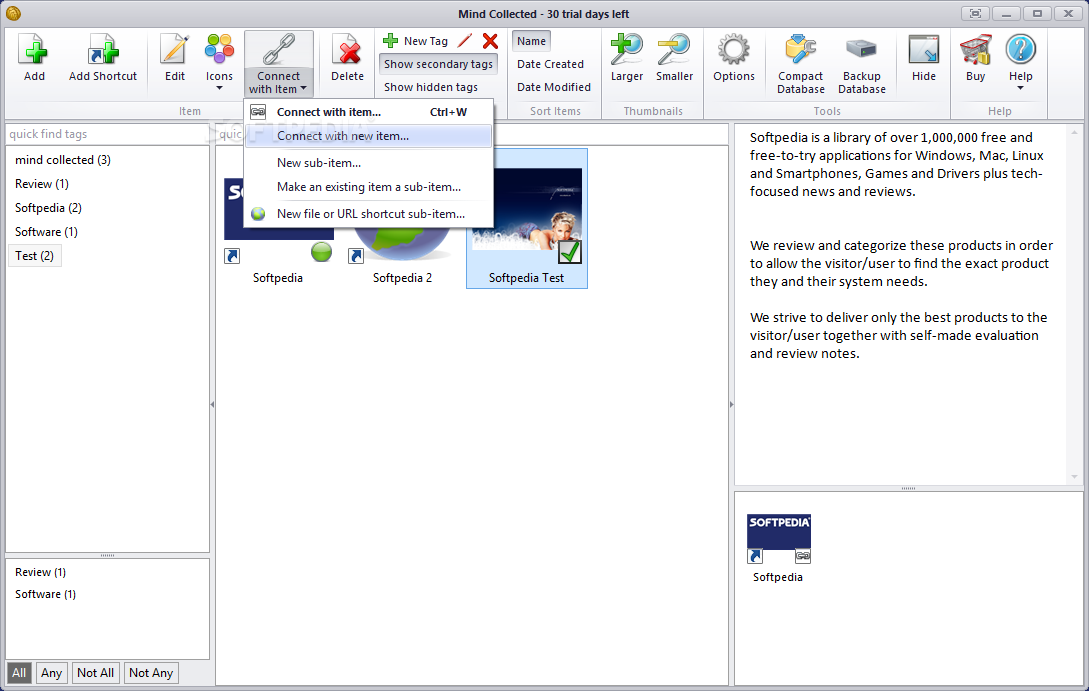This screenshot has height=691, width=1089.
Task: Click the description panel scroll down arrow
Action: [1074, 477]
